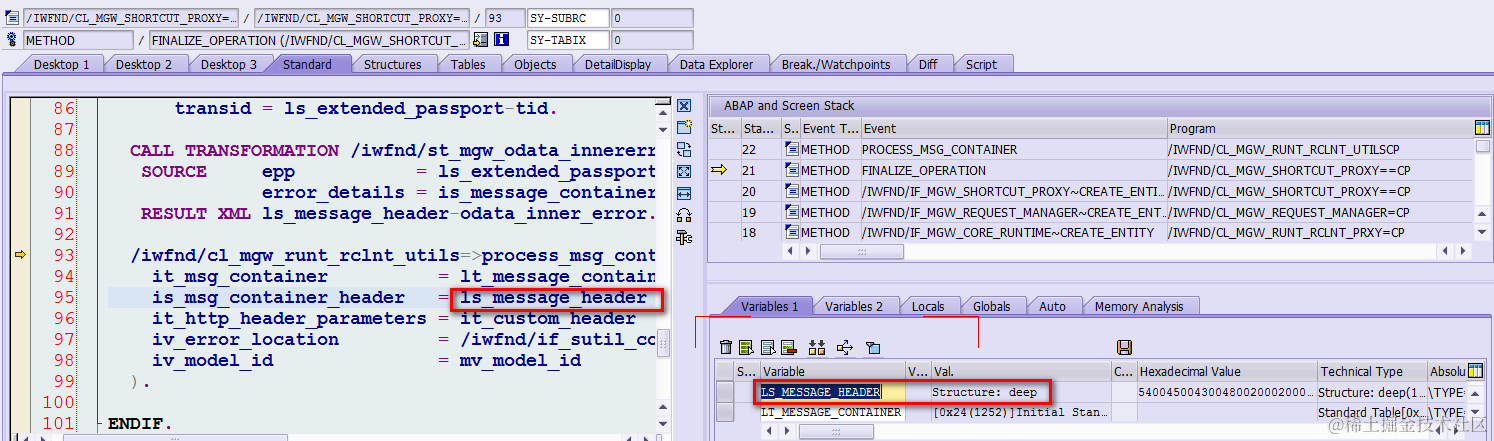
Task: Open the Data Explorer tab
Action: pyautogui.click(x=716, y=64)
